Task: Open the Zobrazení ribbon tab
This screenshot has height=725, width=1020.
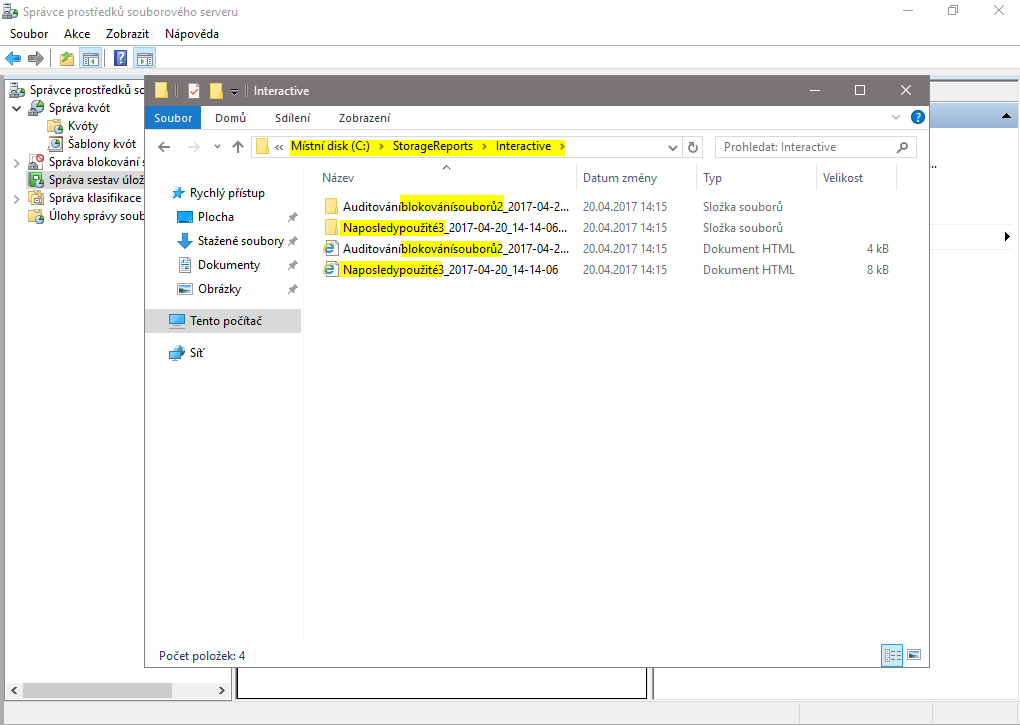Action: click(364, 118)
